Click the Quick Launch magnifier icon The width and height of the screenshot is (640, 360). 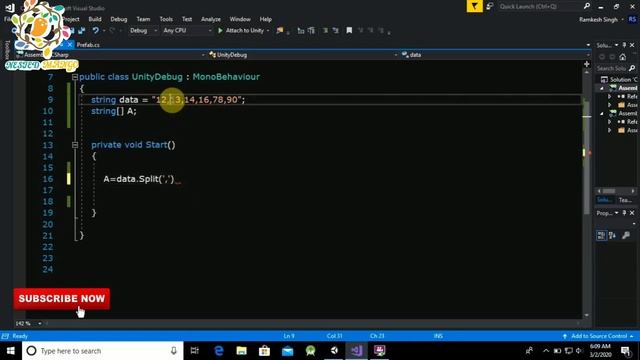pos(587,6)
